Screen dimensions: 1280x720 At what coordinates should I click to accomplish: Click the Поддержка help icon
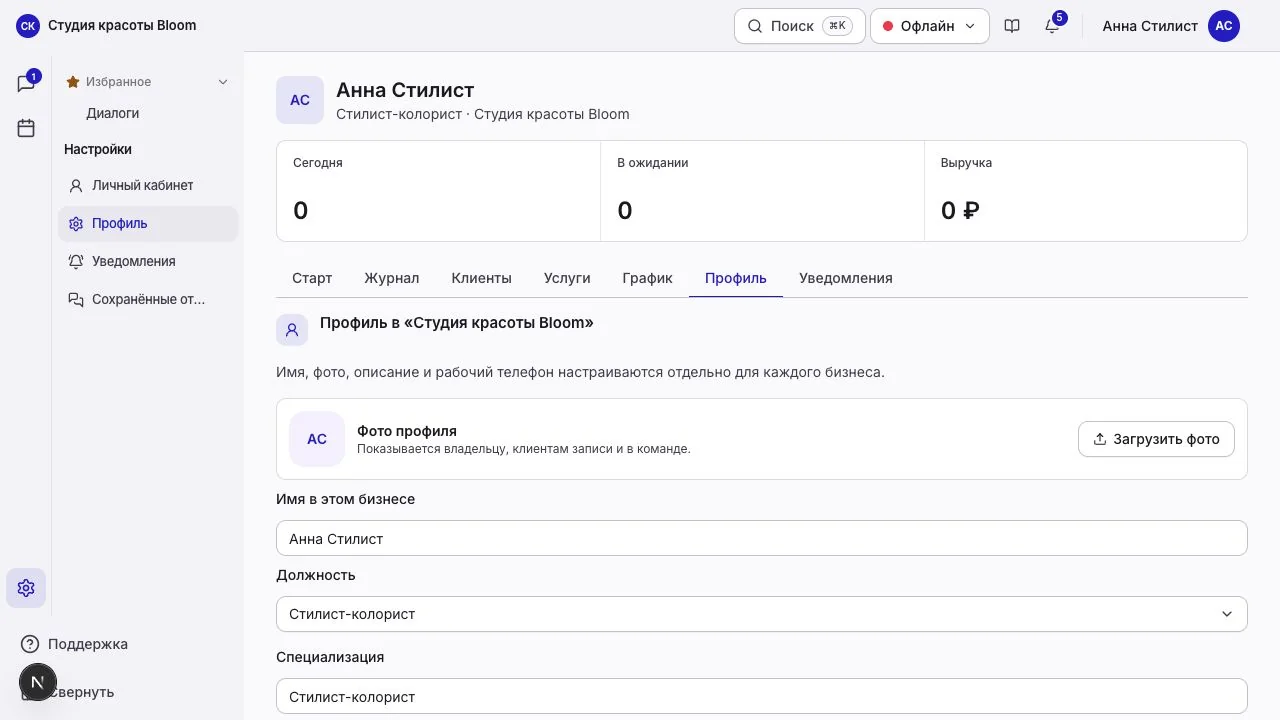click(30, 644)
